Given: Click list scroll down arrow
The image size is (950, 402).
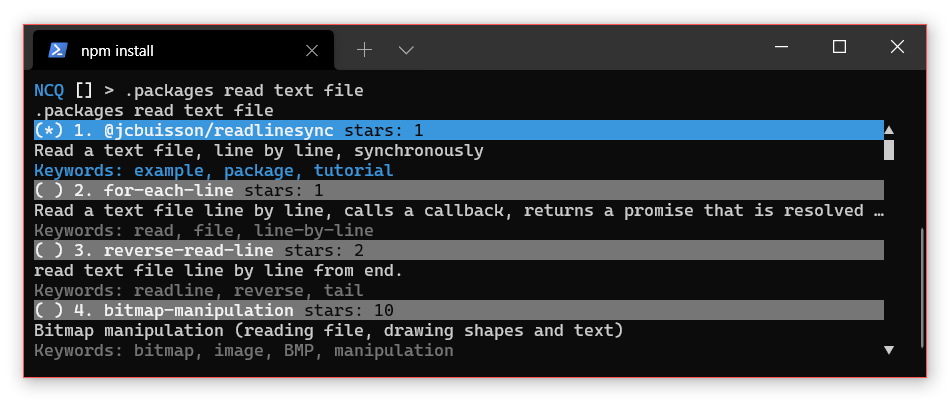Looking at the screenshot, I should tap(889, 349).
